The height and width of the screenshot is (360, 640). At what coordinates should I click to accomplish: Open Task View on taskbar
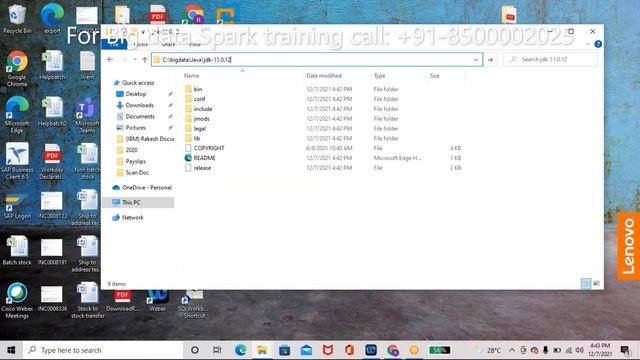(x=217, y=350)
